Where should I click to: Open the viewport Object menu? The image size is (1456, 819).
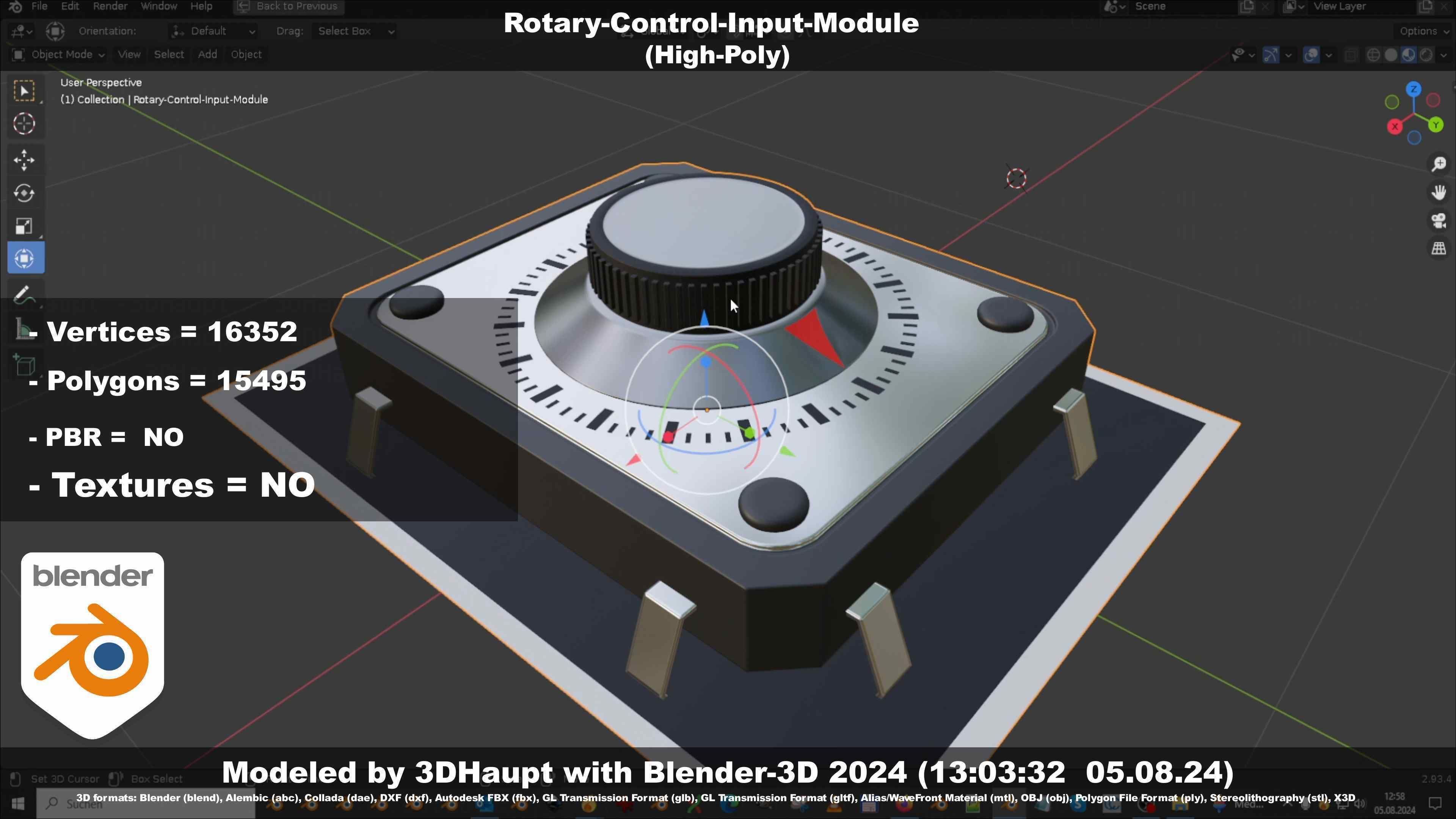coord(246,54)
